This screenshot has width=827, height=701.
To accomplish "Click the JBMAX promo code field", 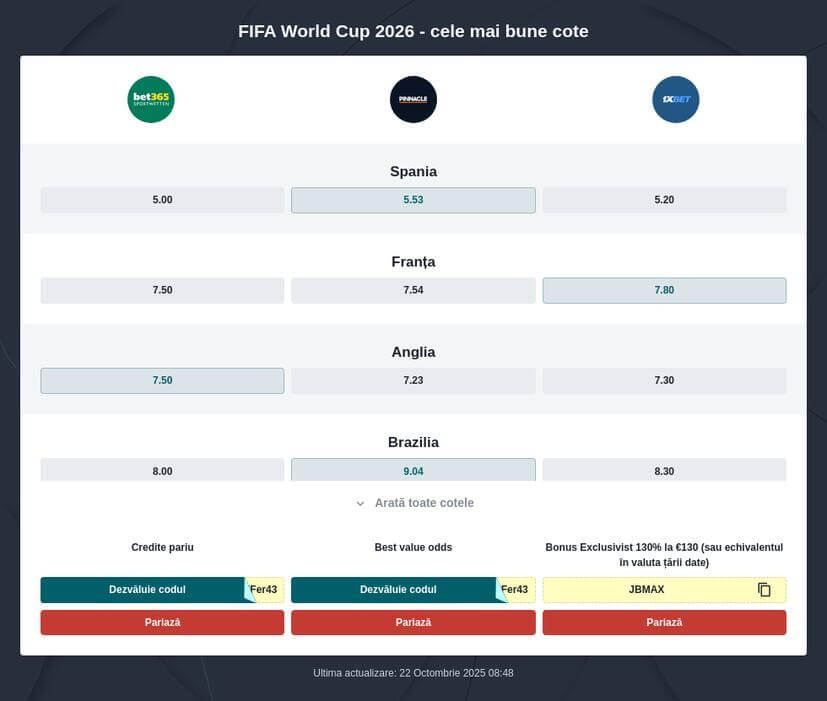I will click(646, 590).
